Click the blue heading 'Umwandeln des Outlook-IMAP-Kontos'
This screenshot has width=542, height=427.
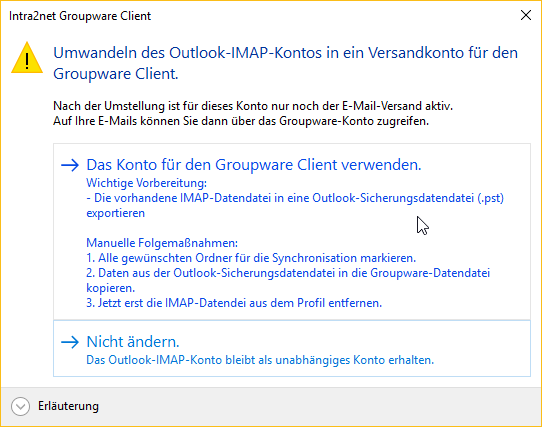[x=285, y=63]
